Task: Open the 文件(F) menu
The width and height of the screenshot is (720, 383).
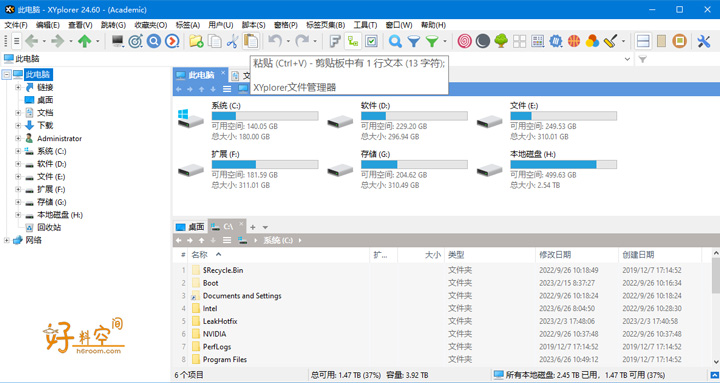Action: click(16, 25)
